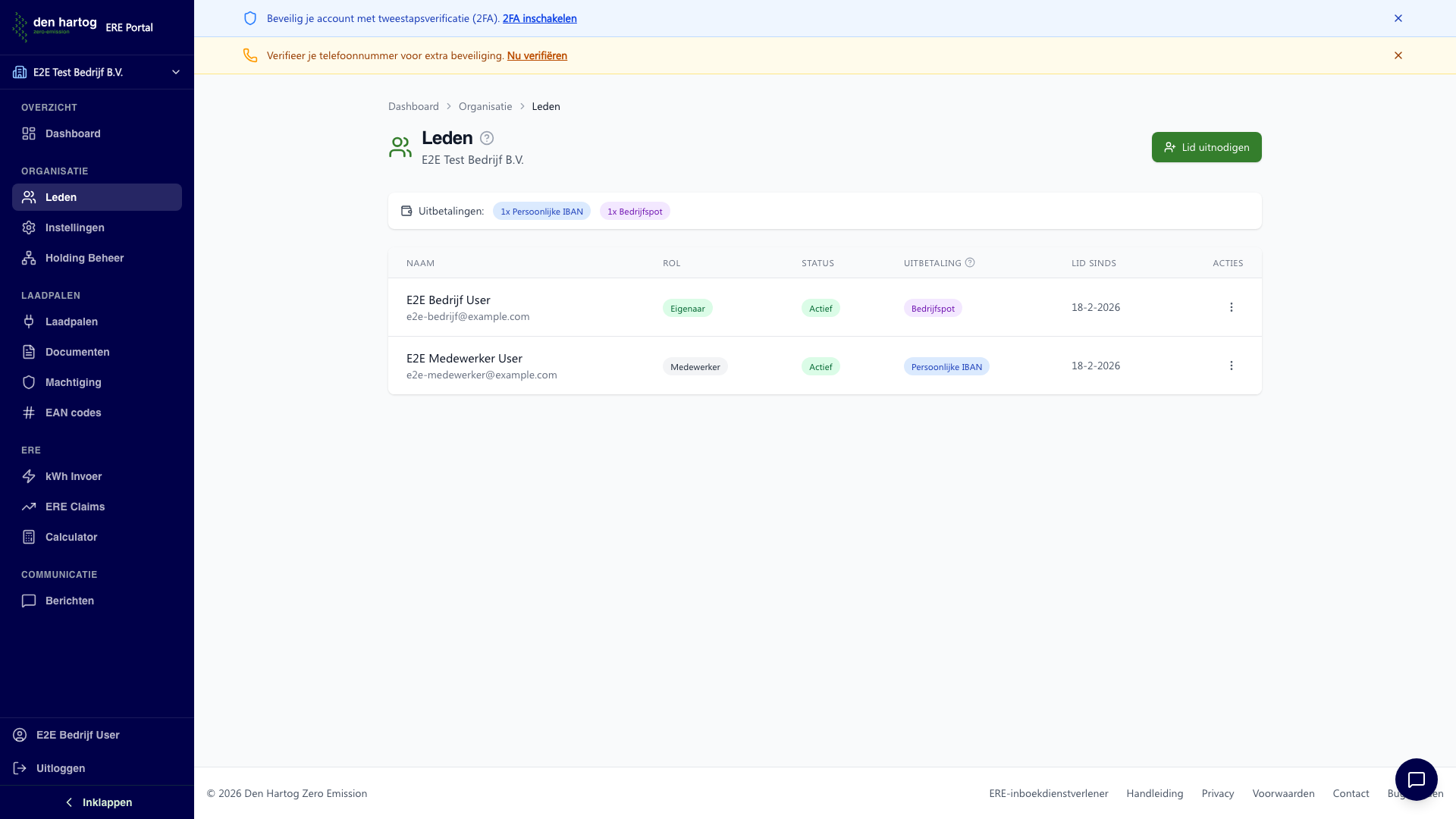Click the E2E Bedrijf User profile icon

point(20,735)
